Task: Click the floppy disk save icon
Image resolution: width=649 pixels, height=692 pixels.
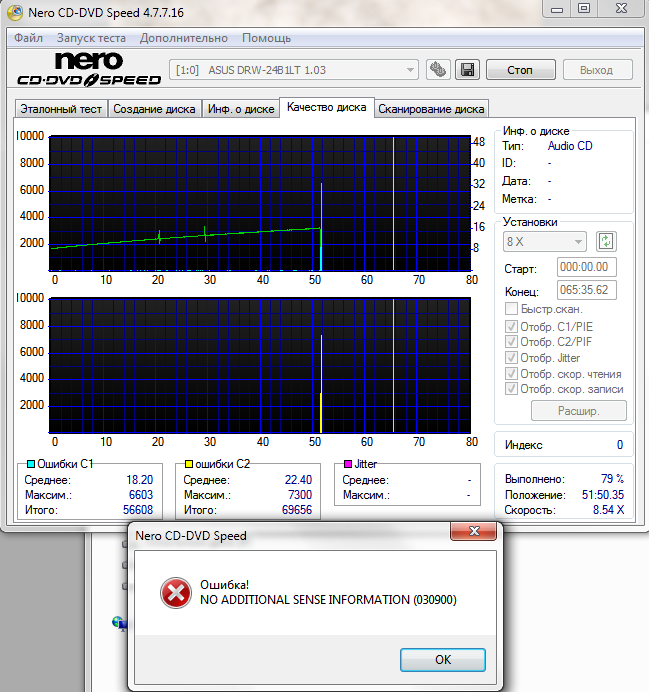Action: (x=467, y=70)
